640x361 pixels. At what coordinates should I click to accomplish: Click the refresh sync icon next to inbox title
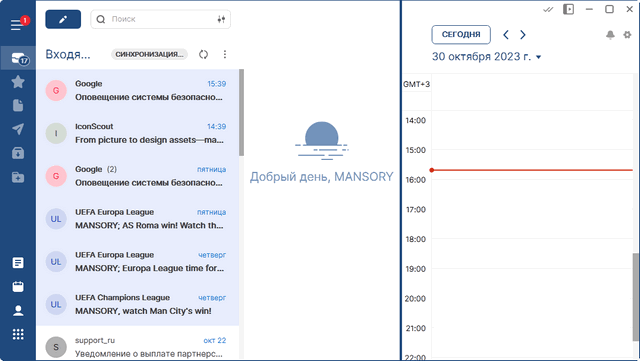pyautogui.click(x=203, y=54)
